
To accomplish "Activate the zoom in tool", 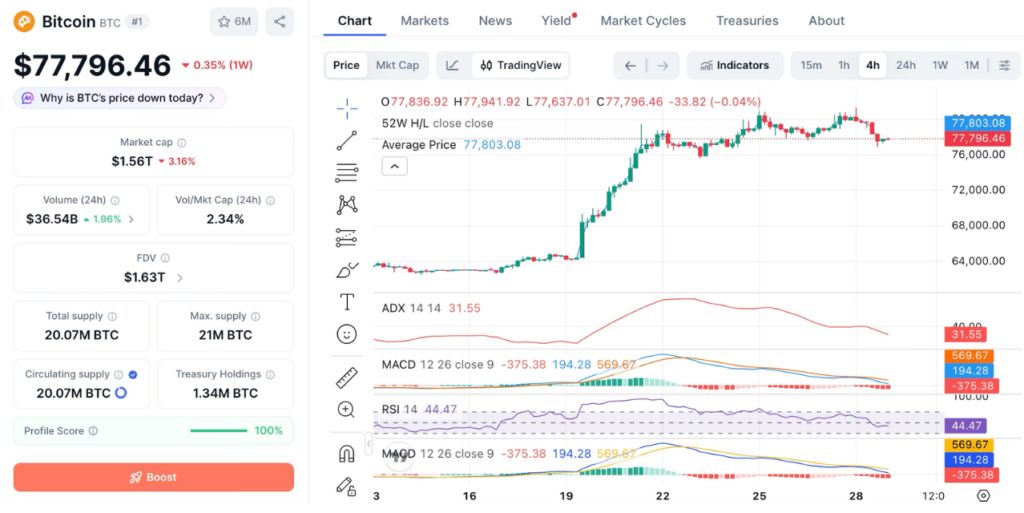I will tap(346, 410).
